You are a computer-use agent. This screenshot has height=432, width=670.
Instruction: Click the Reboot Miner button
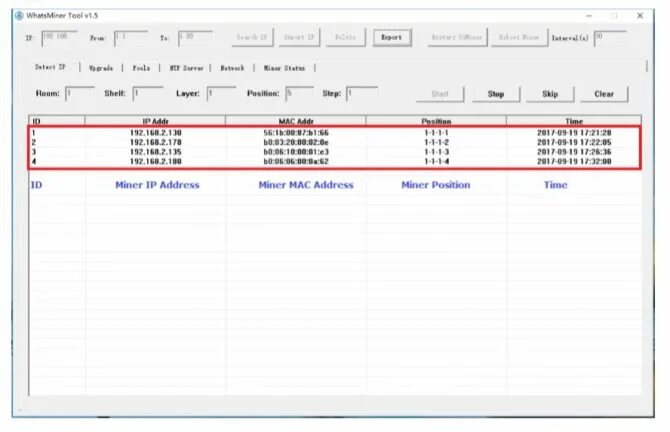519,38
